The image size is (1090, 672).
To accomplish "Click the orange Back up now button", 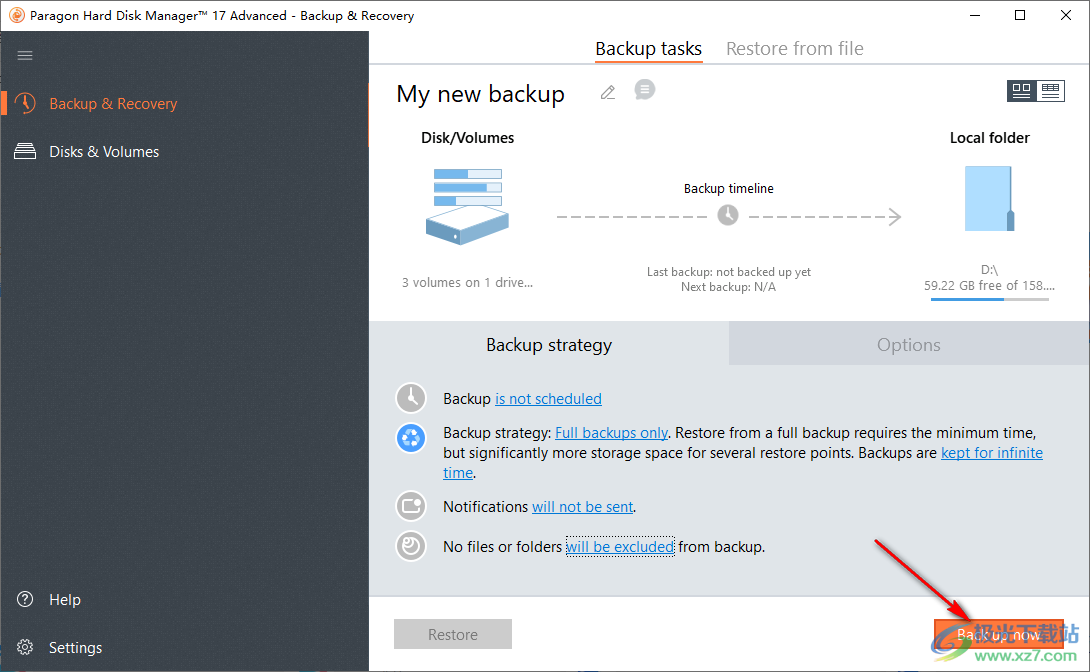I will coord(999,634).
